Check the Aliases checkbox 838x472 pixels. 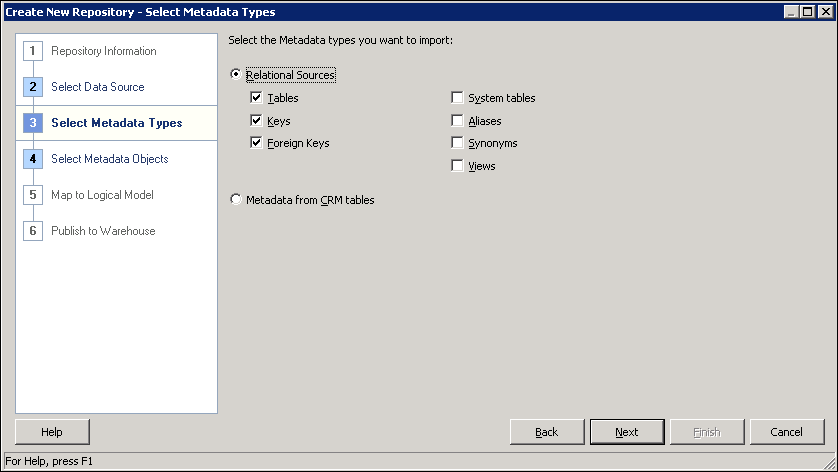coord(458,121)
